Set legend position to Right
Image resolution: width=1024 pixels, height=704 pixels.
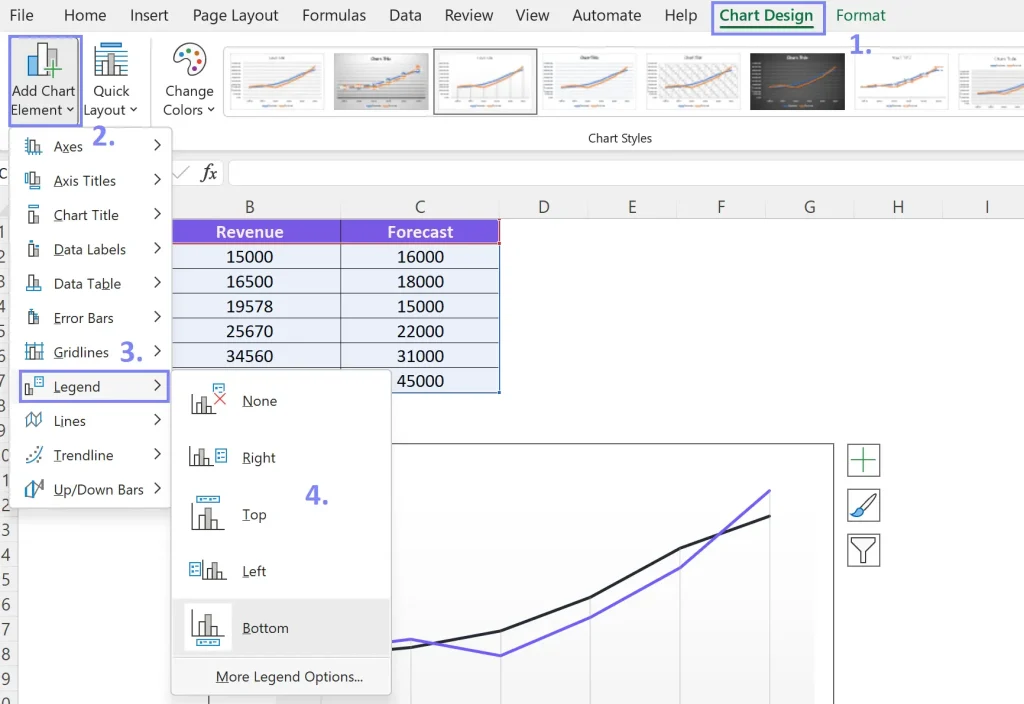coord(258,457)
